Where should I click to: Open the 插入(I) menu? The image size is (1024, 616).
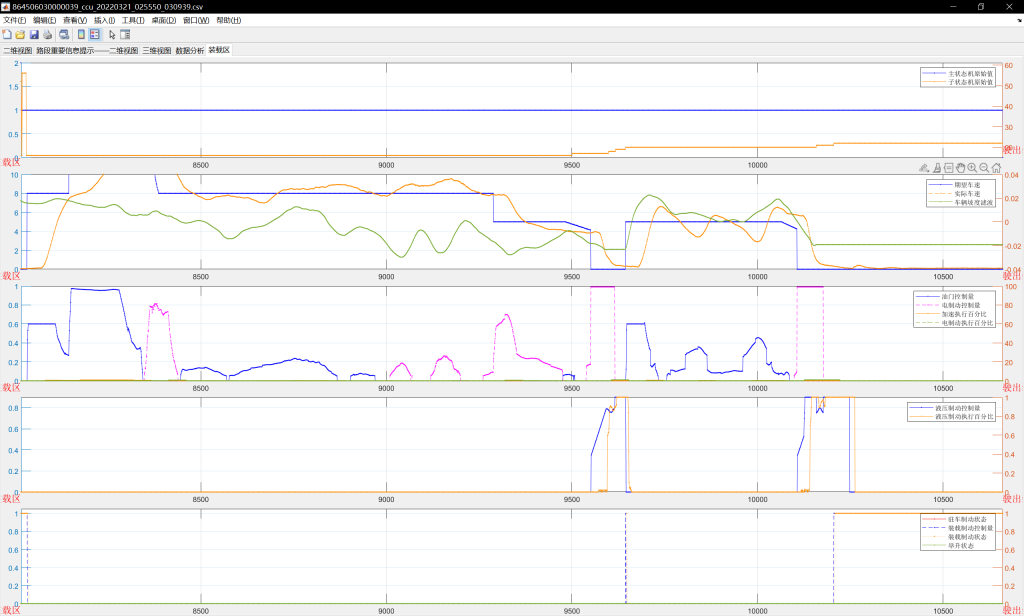coord(104,20)
